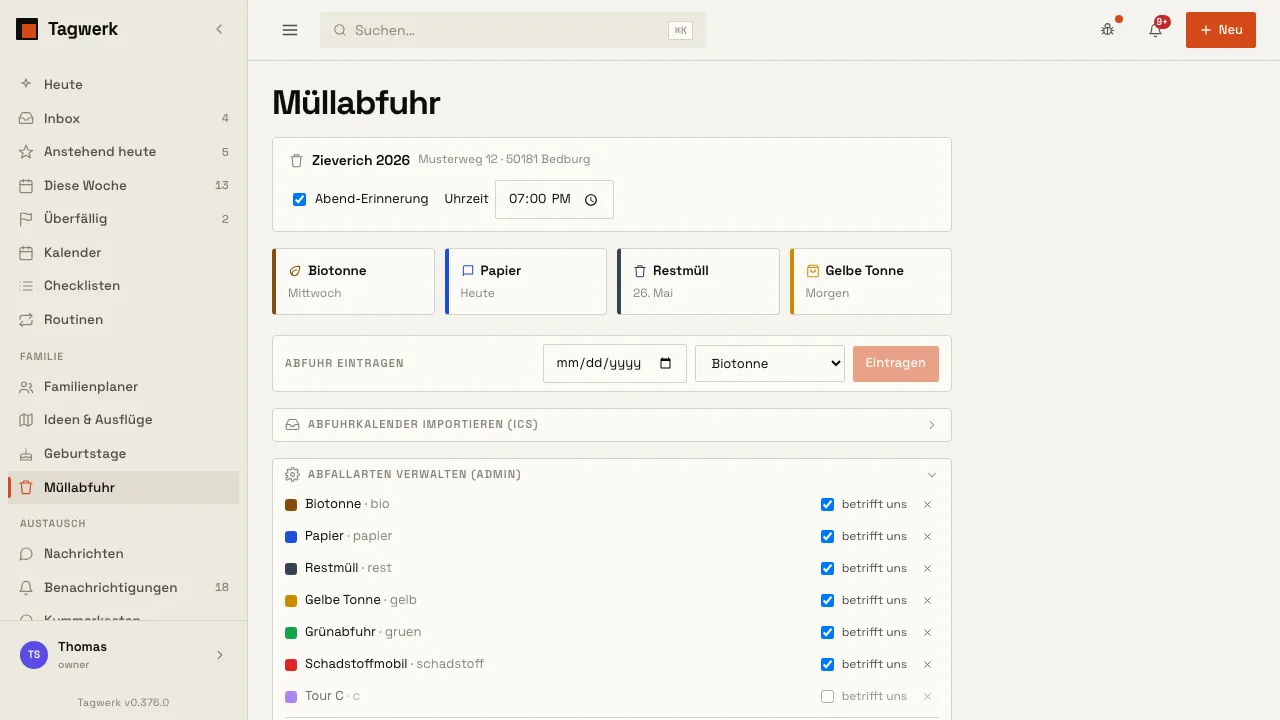Click the gear icon in Abfallarten verwalten
The height and width of the screenshot is (720, 1280).
tap(293, 475)
